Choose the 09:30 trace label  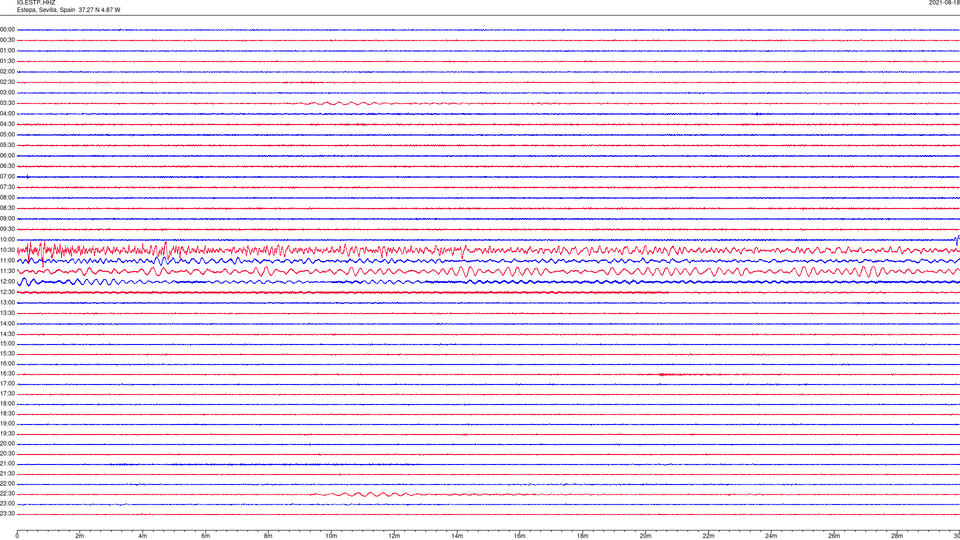(7, 229)
